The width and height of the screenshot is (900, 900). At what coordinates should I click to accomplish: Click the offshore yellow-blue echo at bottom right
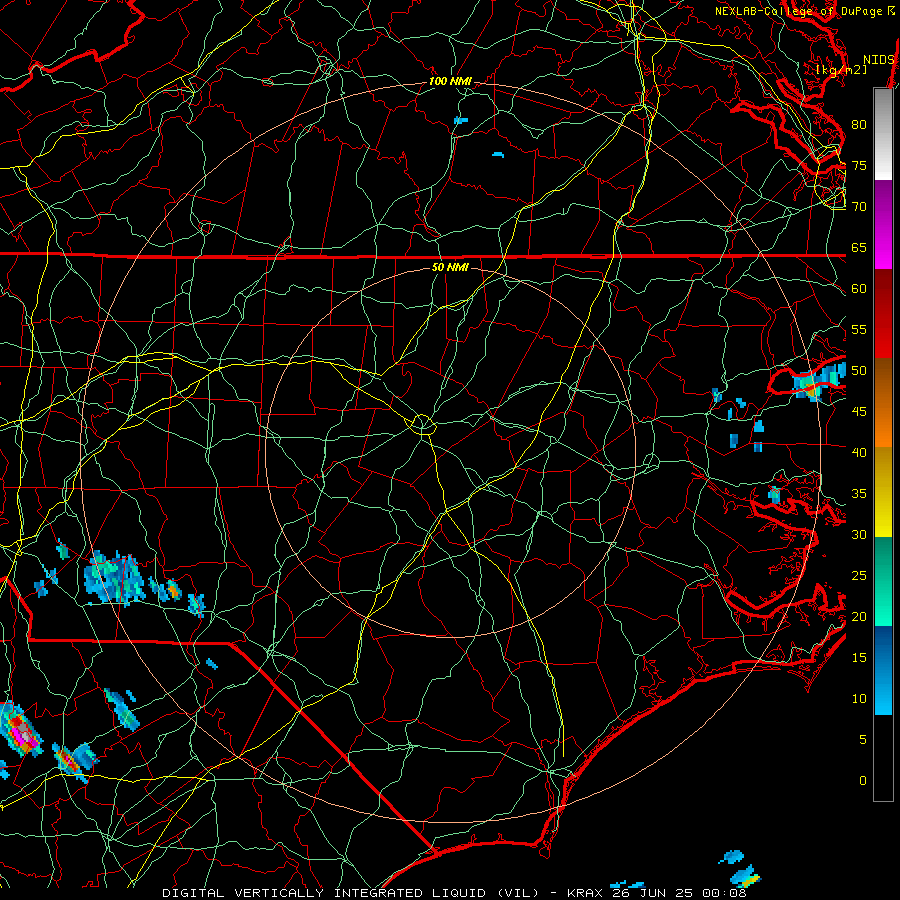[747, 875]
